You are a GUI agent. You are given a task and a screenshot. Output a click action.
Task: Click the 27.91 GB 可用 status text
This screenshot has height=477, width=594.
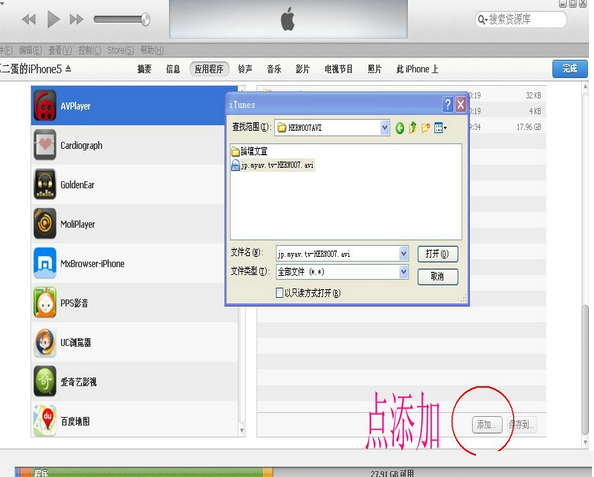tap(392, 473)
